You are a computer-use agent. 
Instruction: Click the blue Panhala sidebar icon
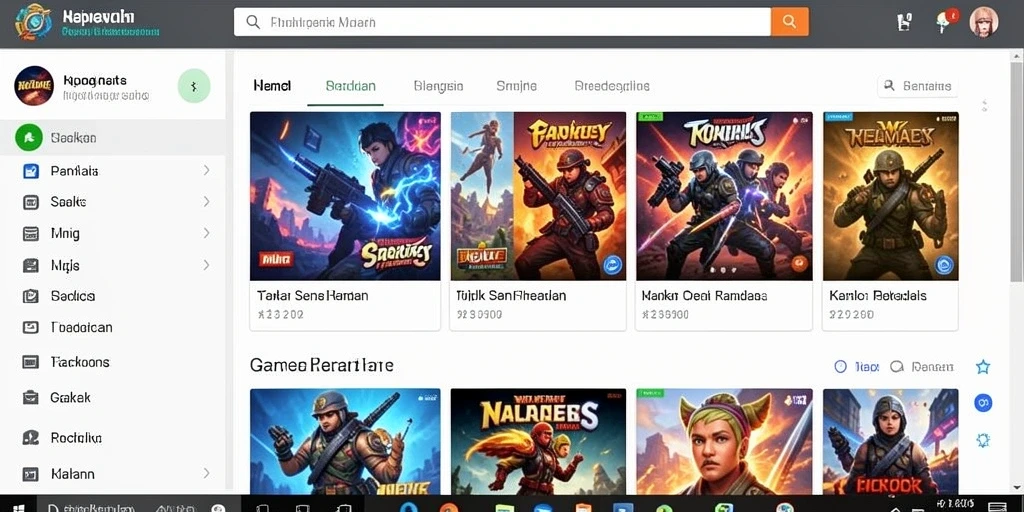[31, 171]
